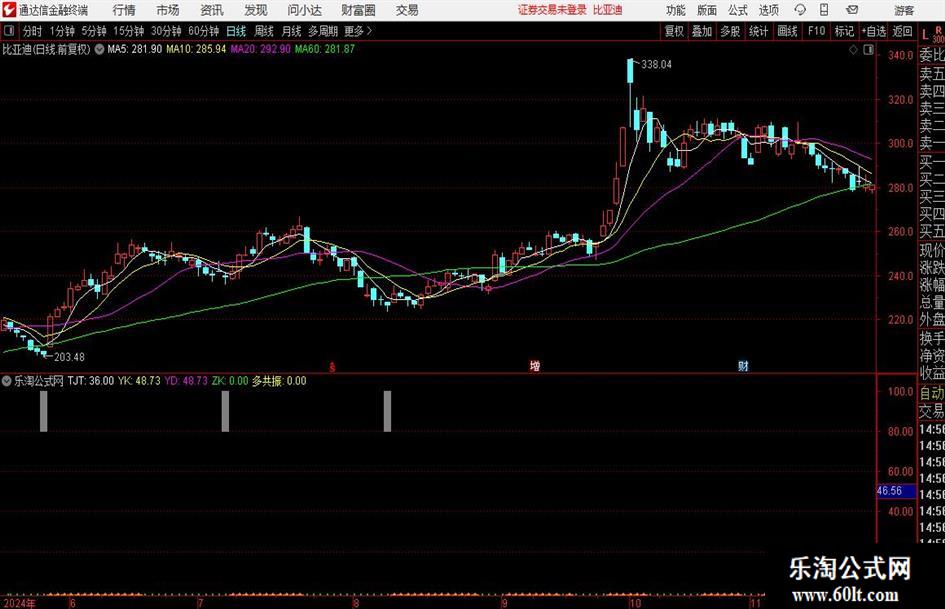Switch to the 1分钟 period tab
The height and width of the screenshot is (609, 945).
[x=62, y=31]
